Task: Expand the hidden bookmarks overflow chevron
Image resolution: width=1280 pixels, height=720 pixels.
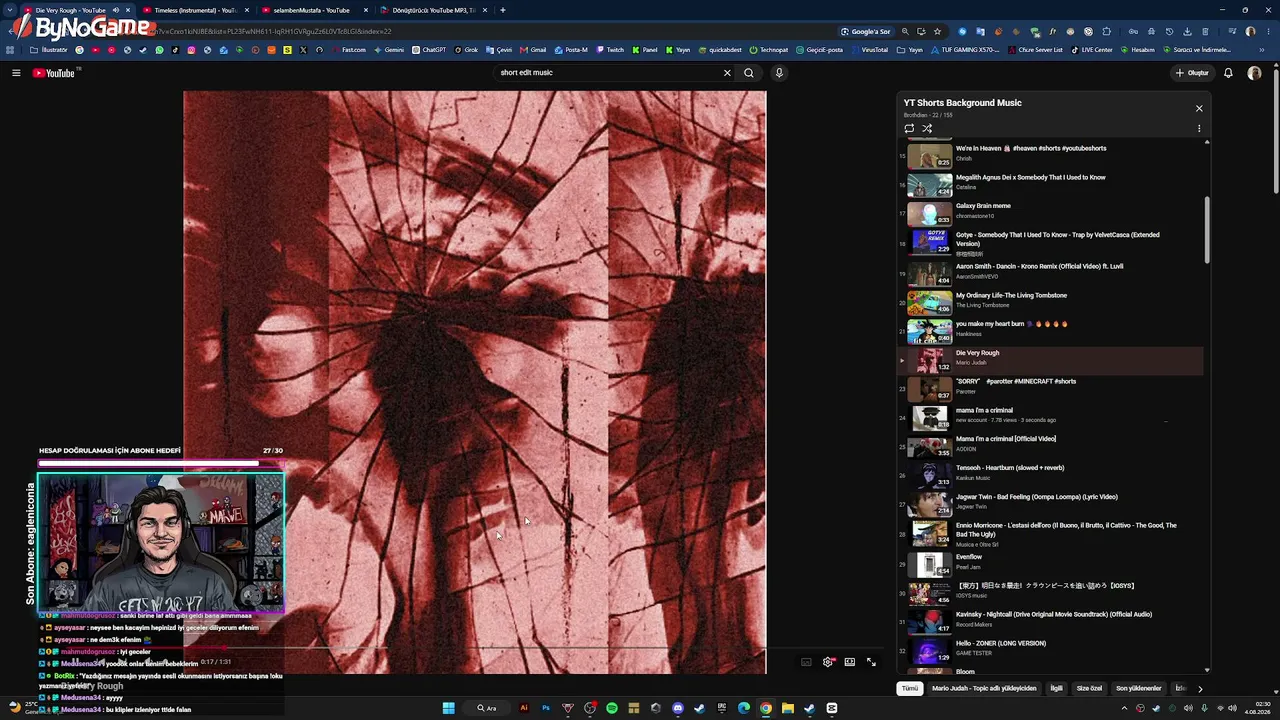Action: (x=1263, y=50)
